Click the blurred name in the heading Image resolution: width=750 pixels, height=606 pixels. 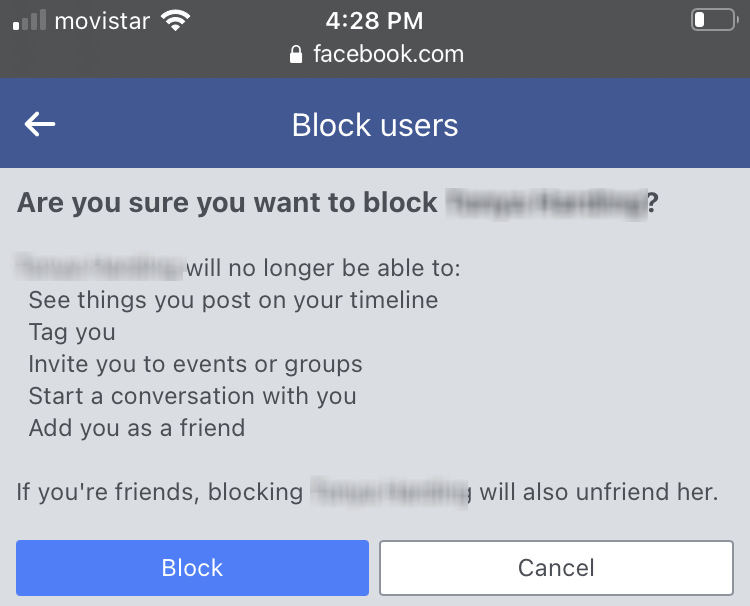(x=545, y=204)
